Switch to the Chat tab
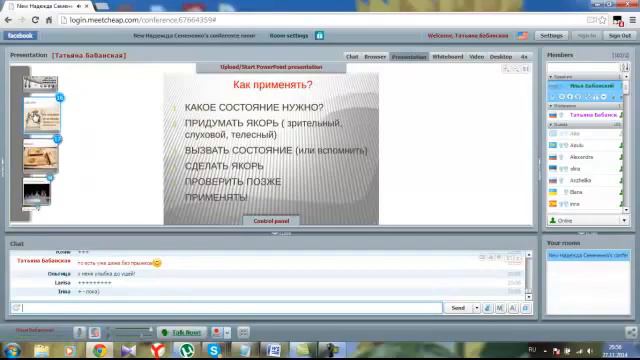 [x=352, y=57]
